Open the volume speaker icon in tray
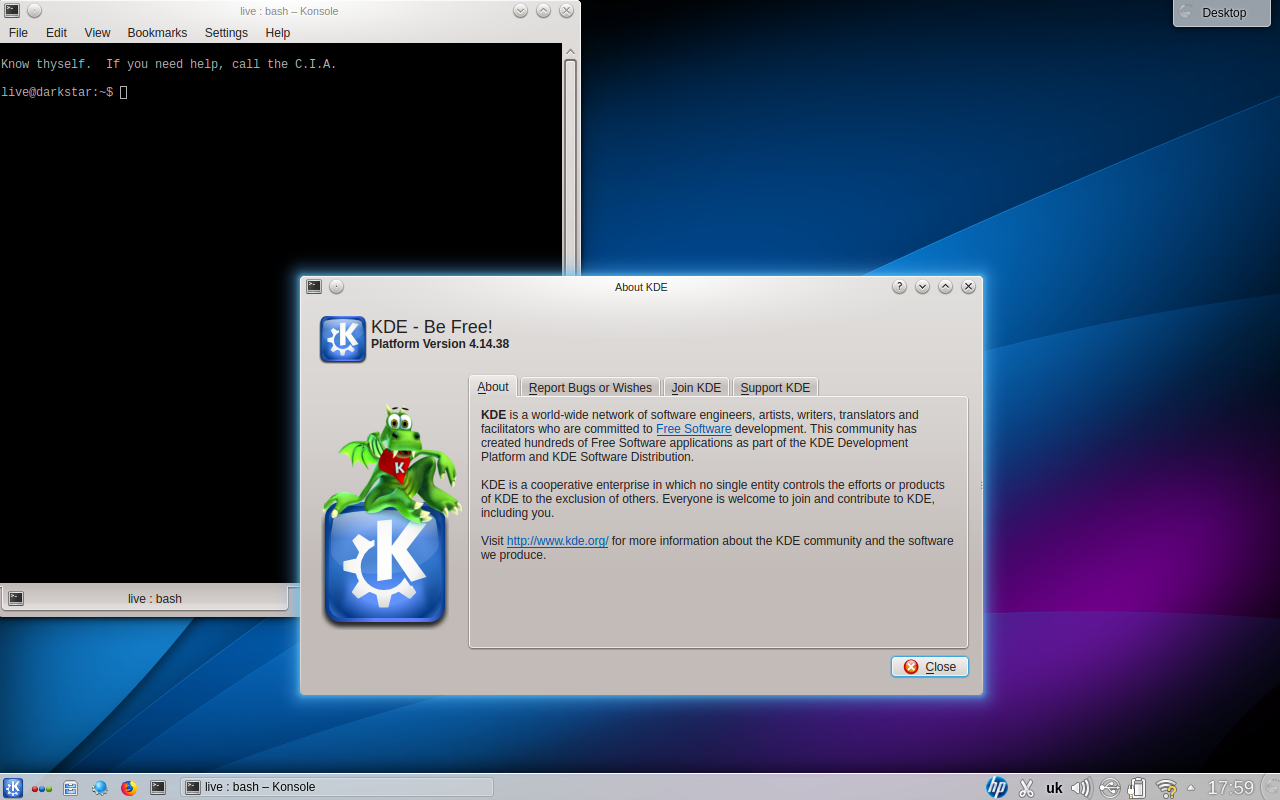 [x=1080, y=787]
